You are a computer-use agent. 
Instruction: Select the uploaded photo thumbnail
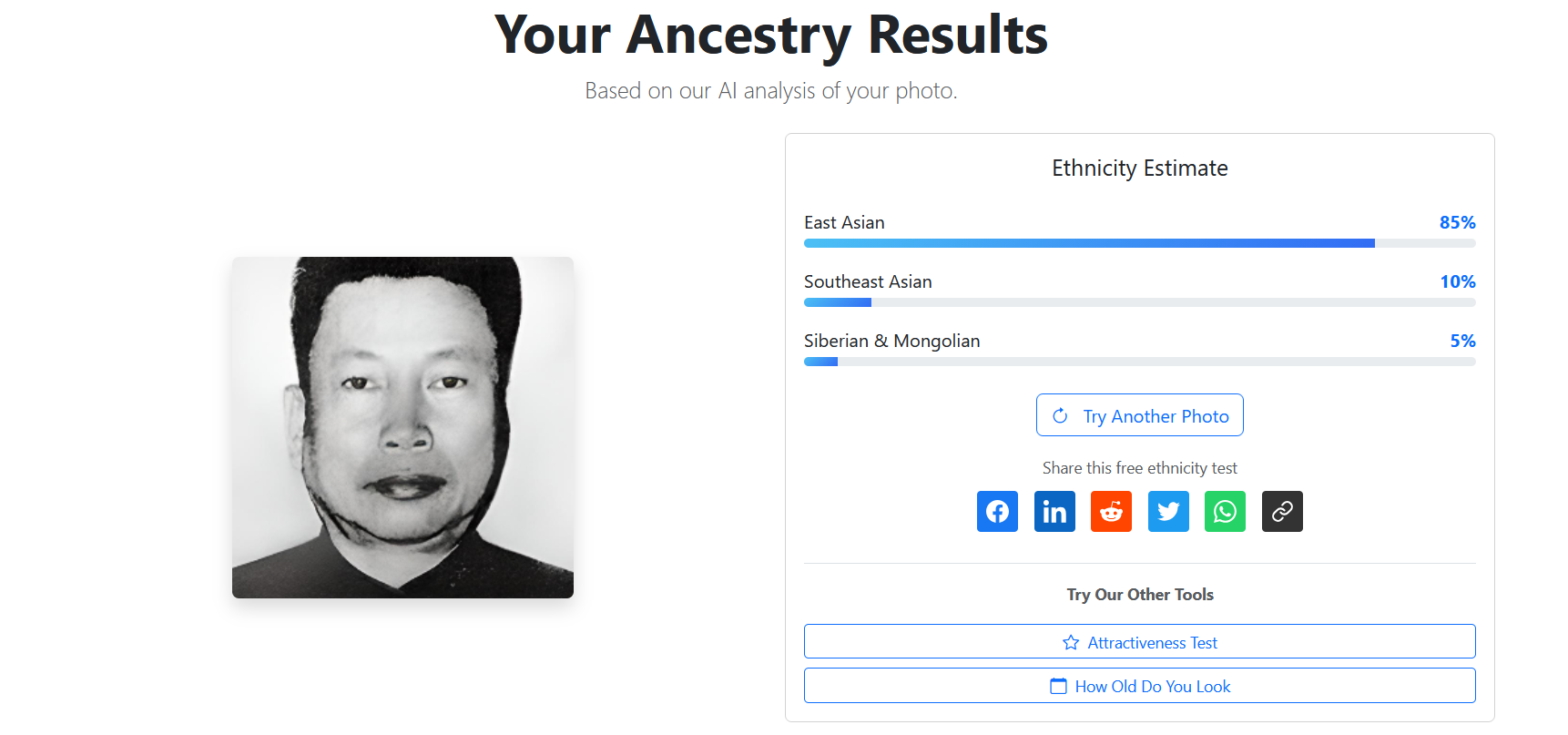click(402, 427)
